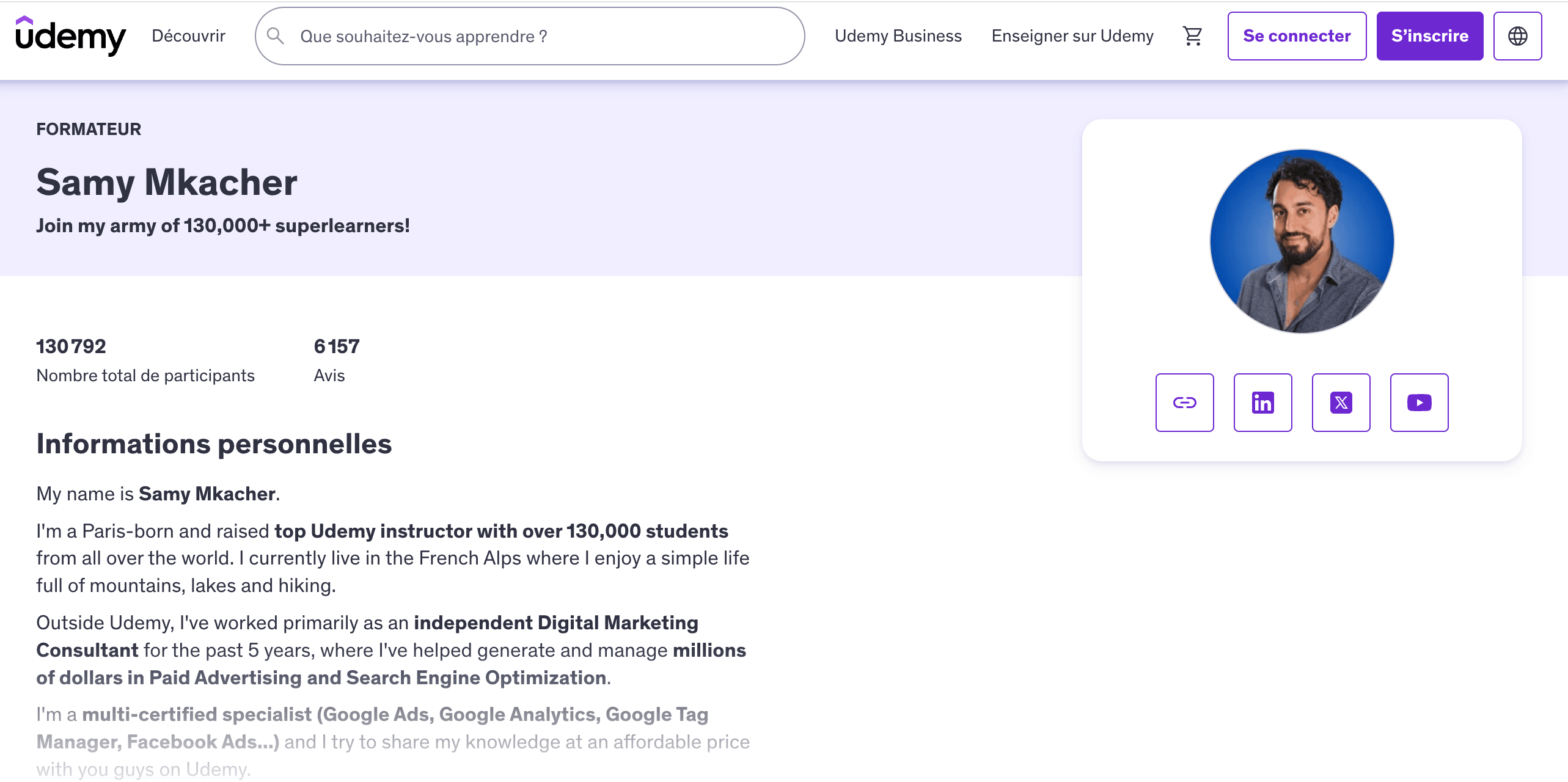Open Enseigner sur Udemy

coord(1072,36)
